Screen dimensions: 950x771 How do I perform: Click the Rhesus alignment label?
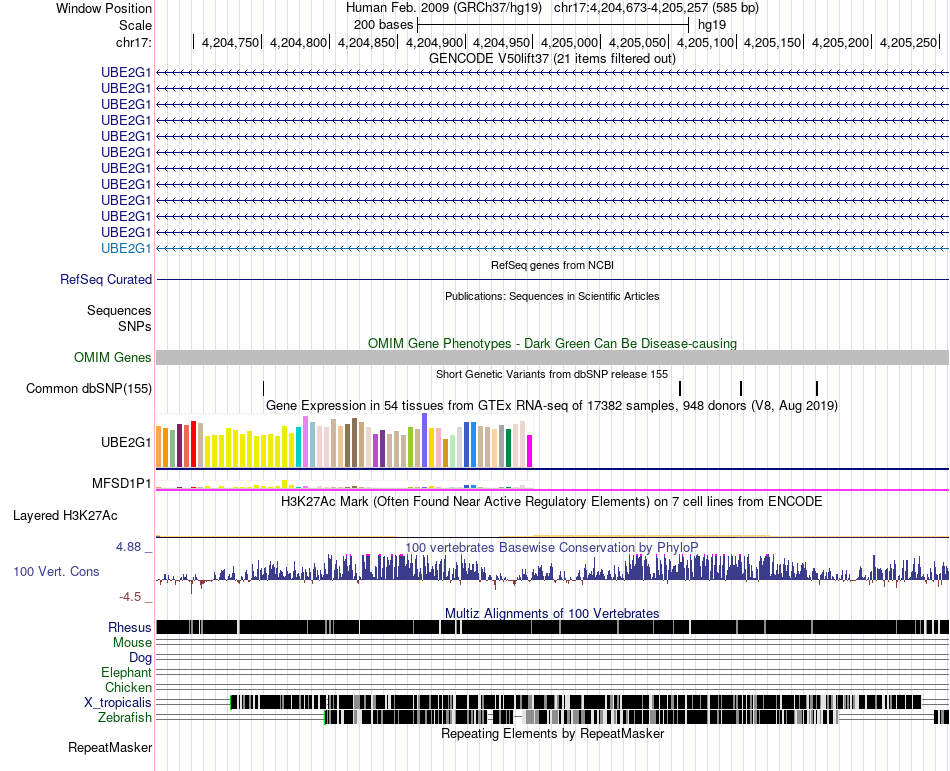tap(130, 627)
